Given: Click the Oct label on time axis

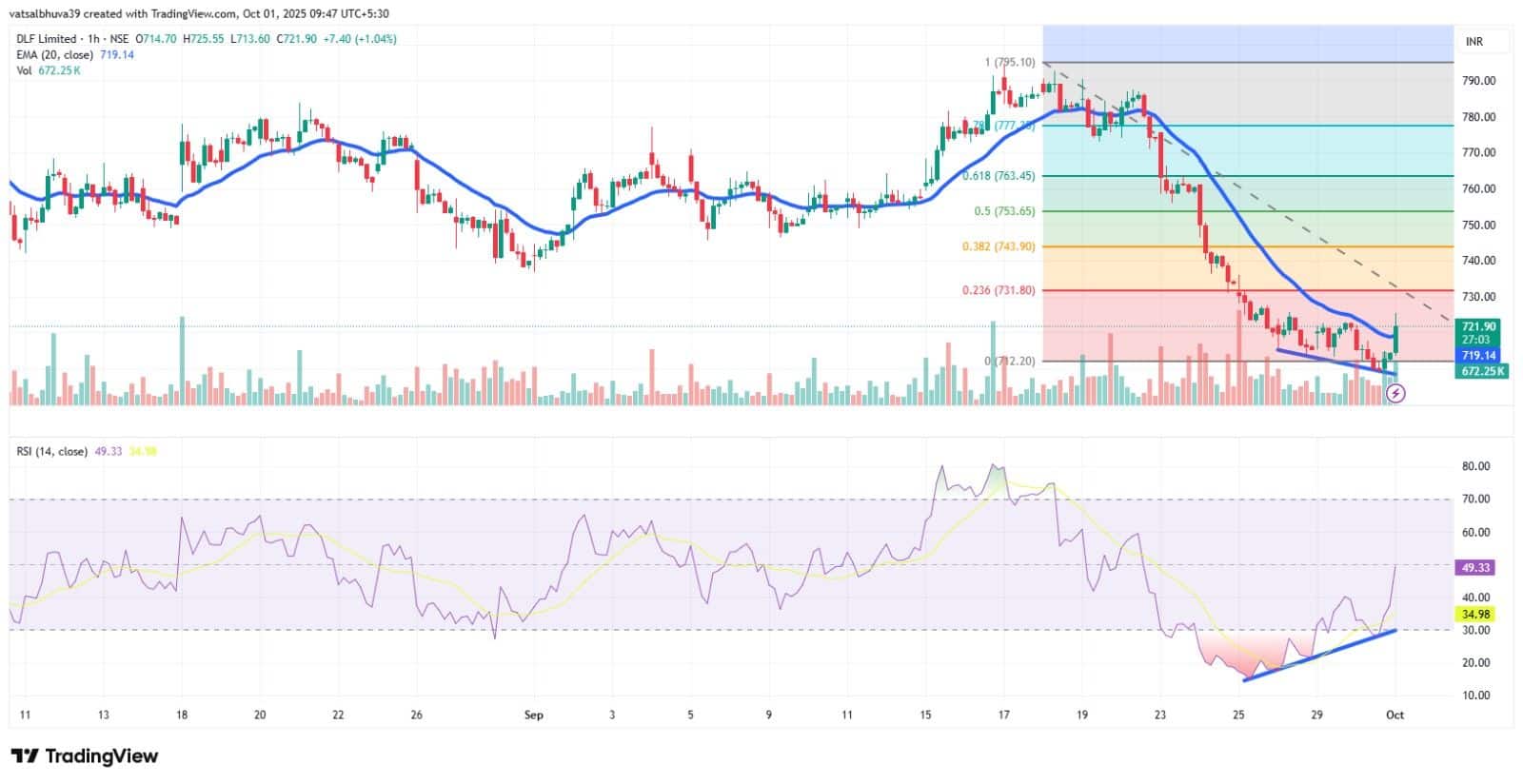Looking at the screenshot, I should [1394, 715].
